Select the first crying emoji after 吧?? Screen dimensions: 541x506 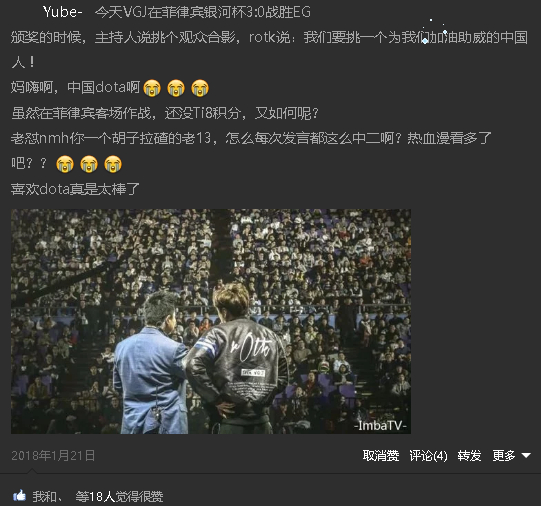65,164
